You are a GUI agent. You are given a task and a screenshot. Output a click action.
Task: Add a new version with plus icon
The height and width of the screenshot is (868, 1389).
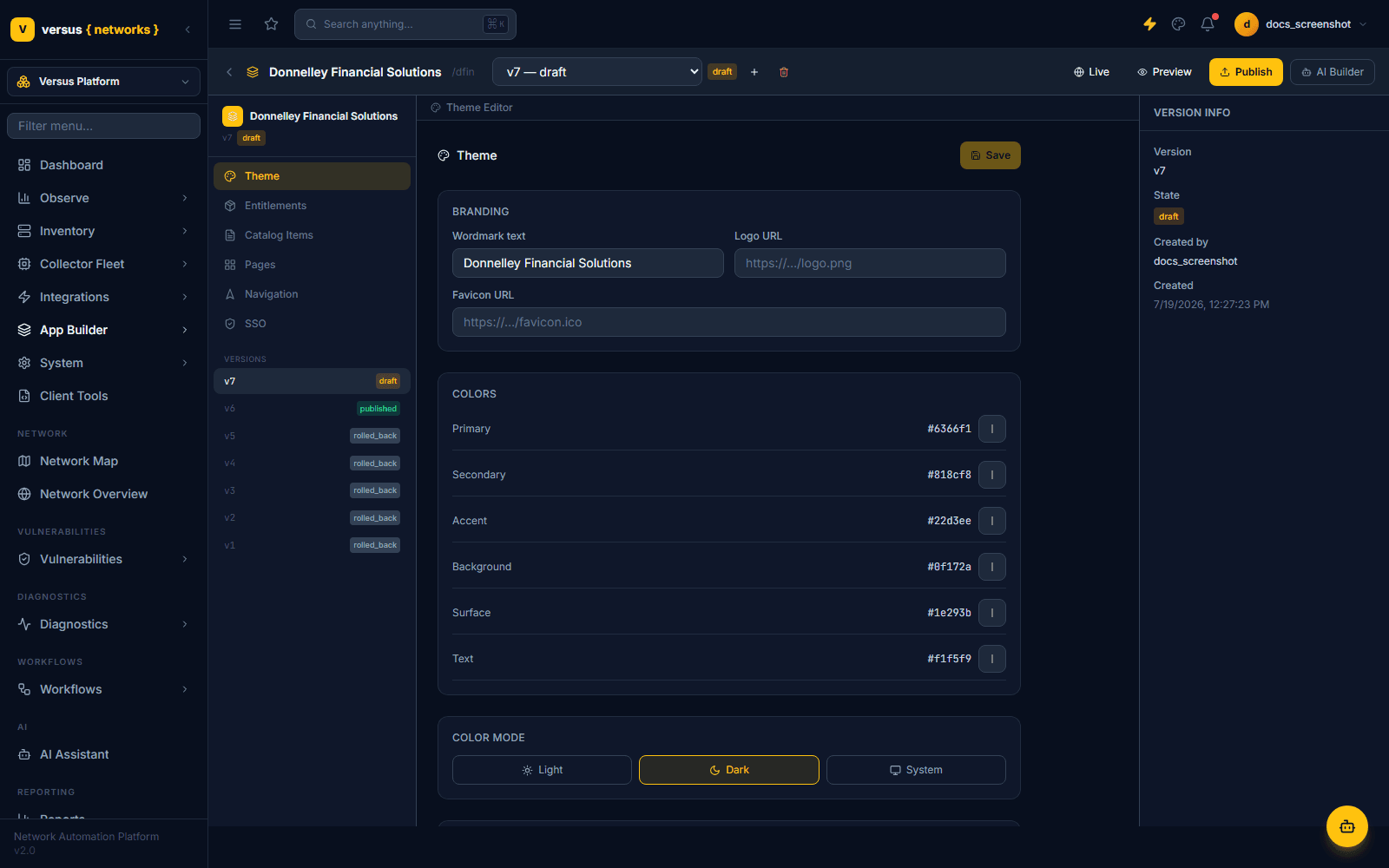click(x=754, y=72)
